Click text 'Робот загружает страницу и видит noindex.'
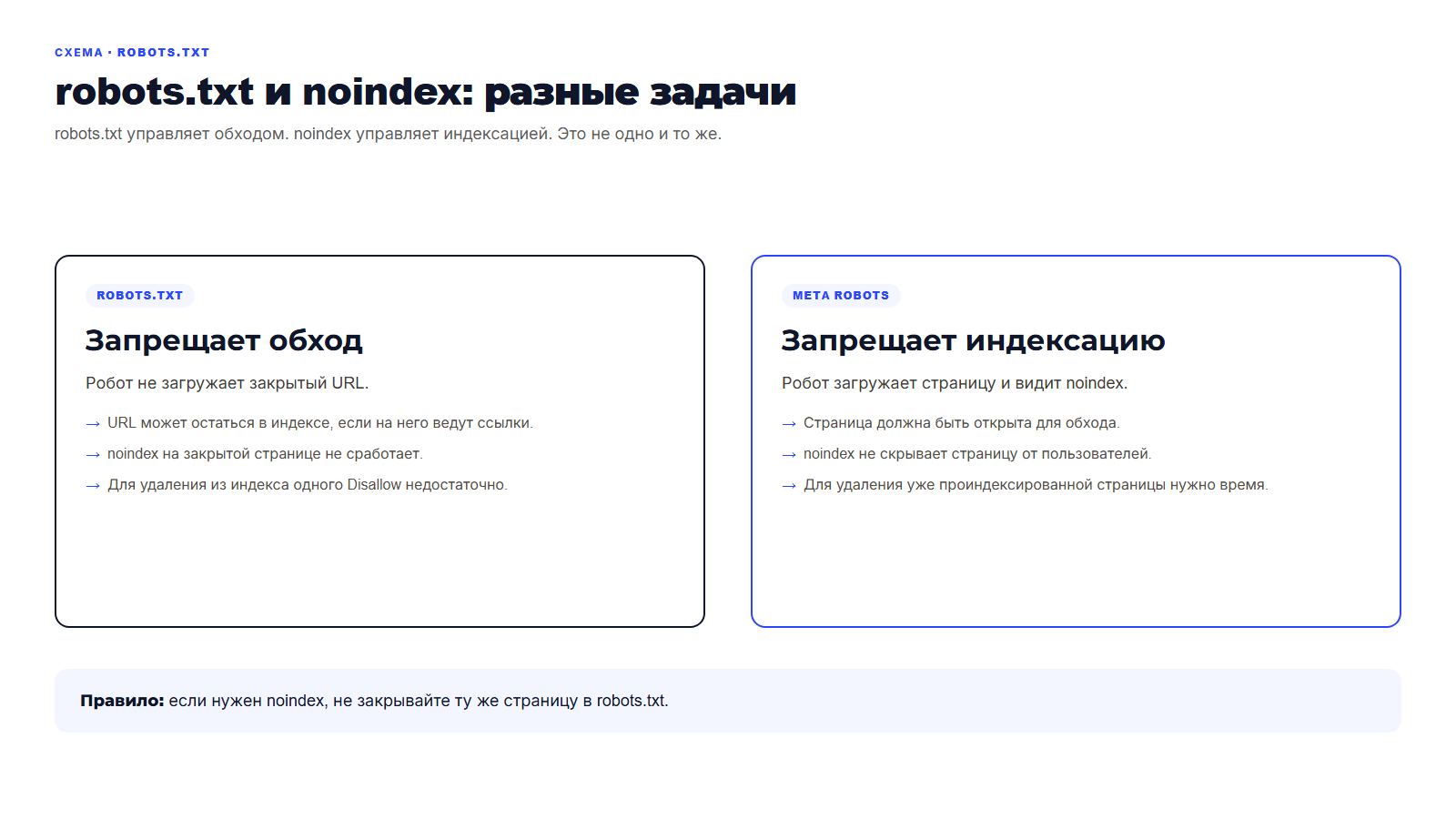Viewport: 1456px width, 819px height. [x=955, y=383]
